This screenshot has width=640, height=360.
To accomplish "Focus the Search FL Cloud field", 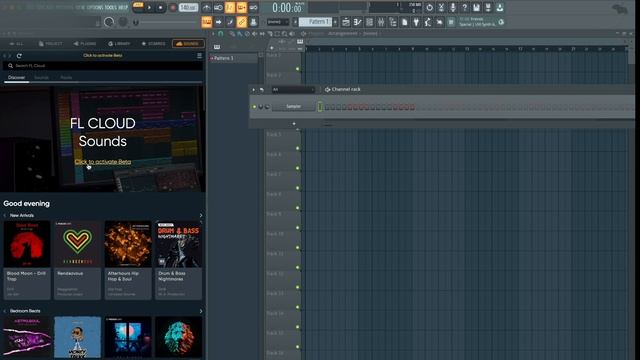I will 103,65.
